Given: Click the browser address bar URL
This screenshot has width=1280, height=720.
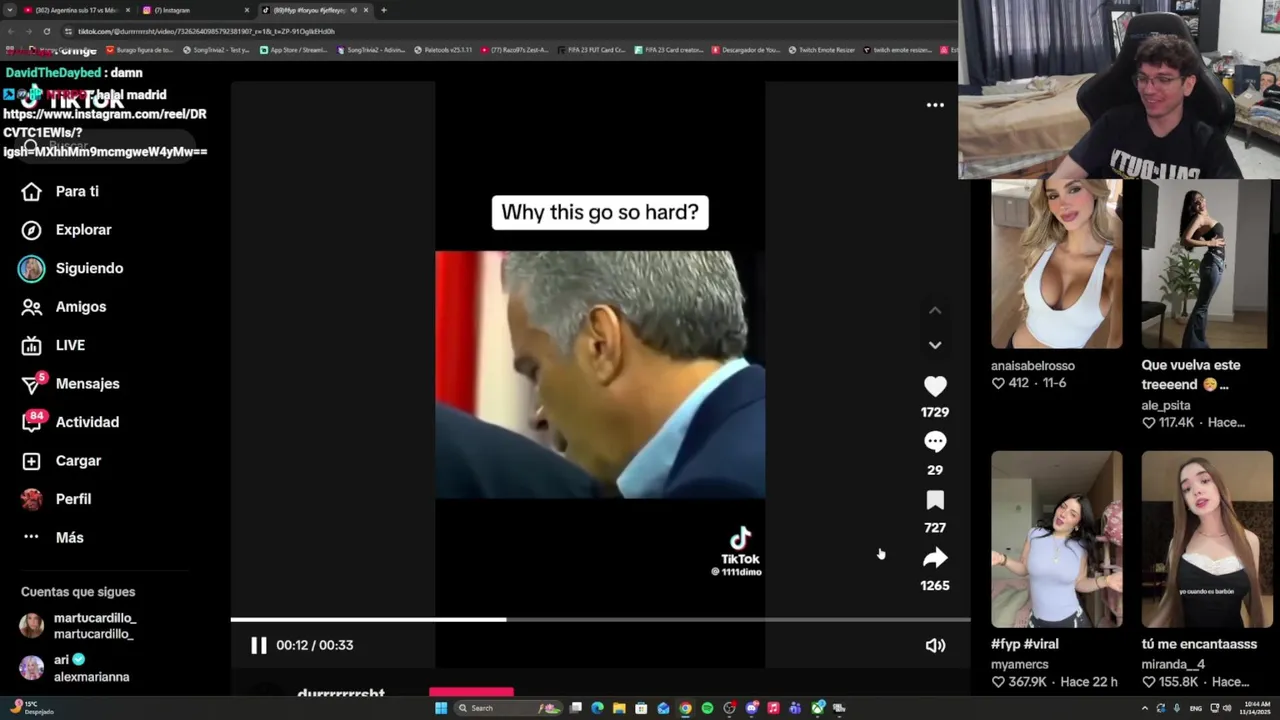Looking at the screenshot, I should 206,31.
